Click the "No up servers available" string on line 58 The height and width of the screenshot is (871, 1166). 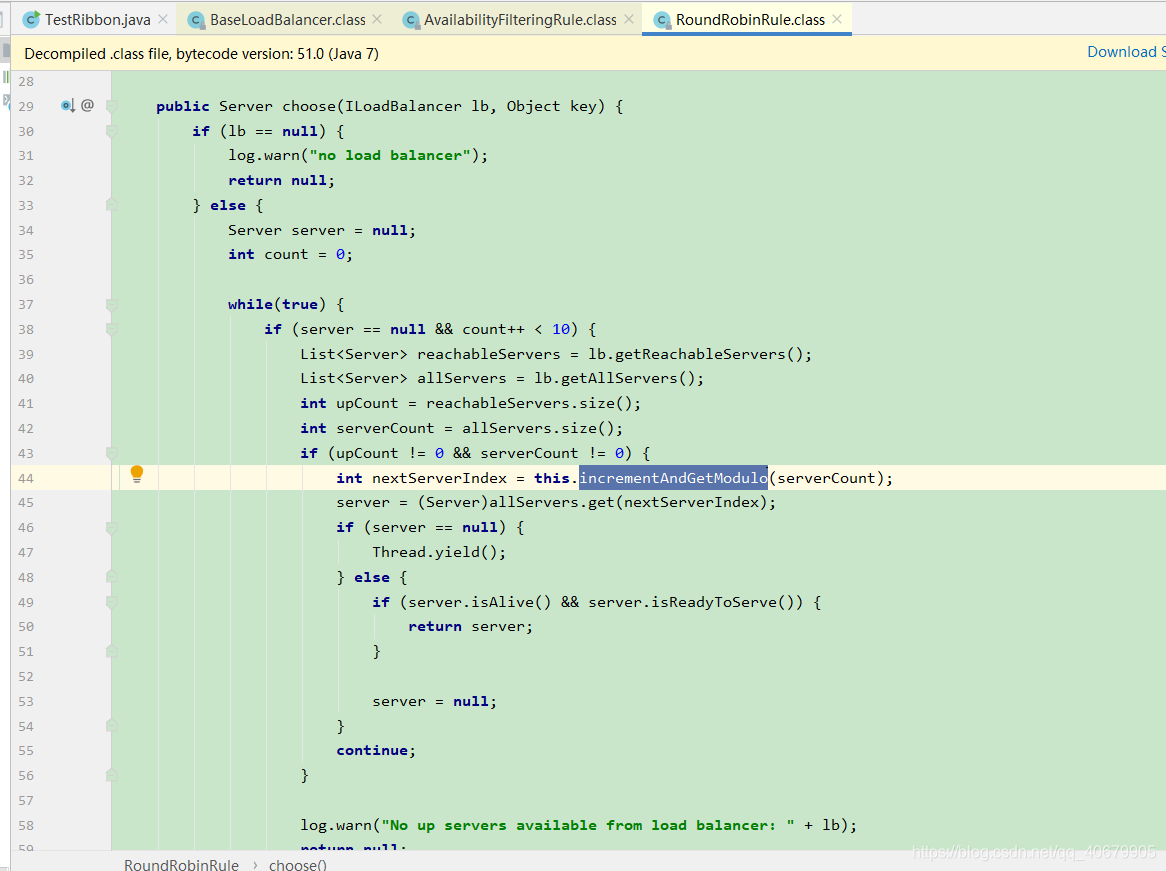[587, 826]
